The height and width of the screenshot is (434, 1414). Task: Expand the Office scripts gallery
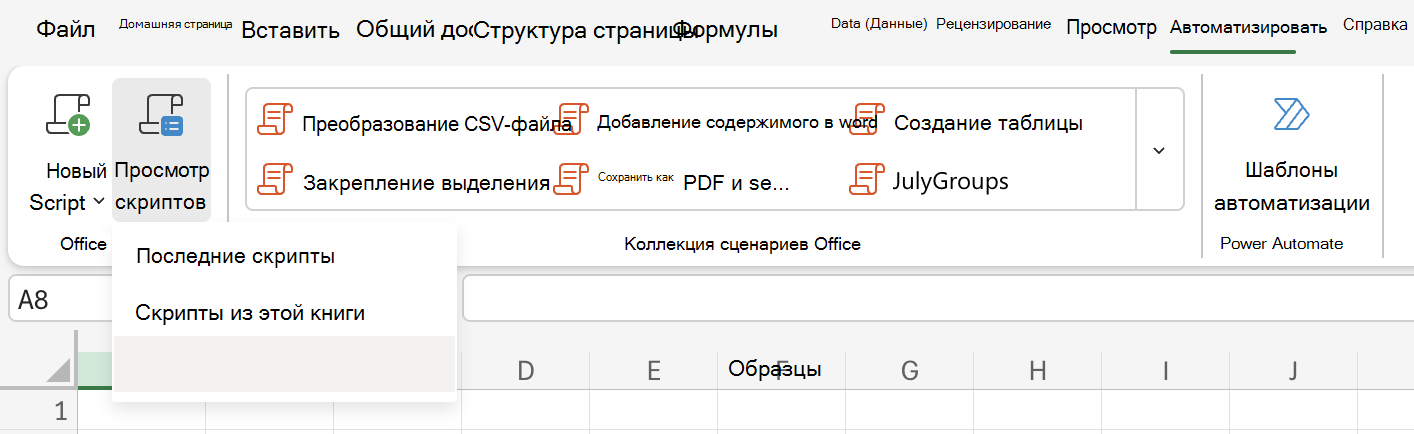coord(1159,150)
